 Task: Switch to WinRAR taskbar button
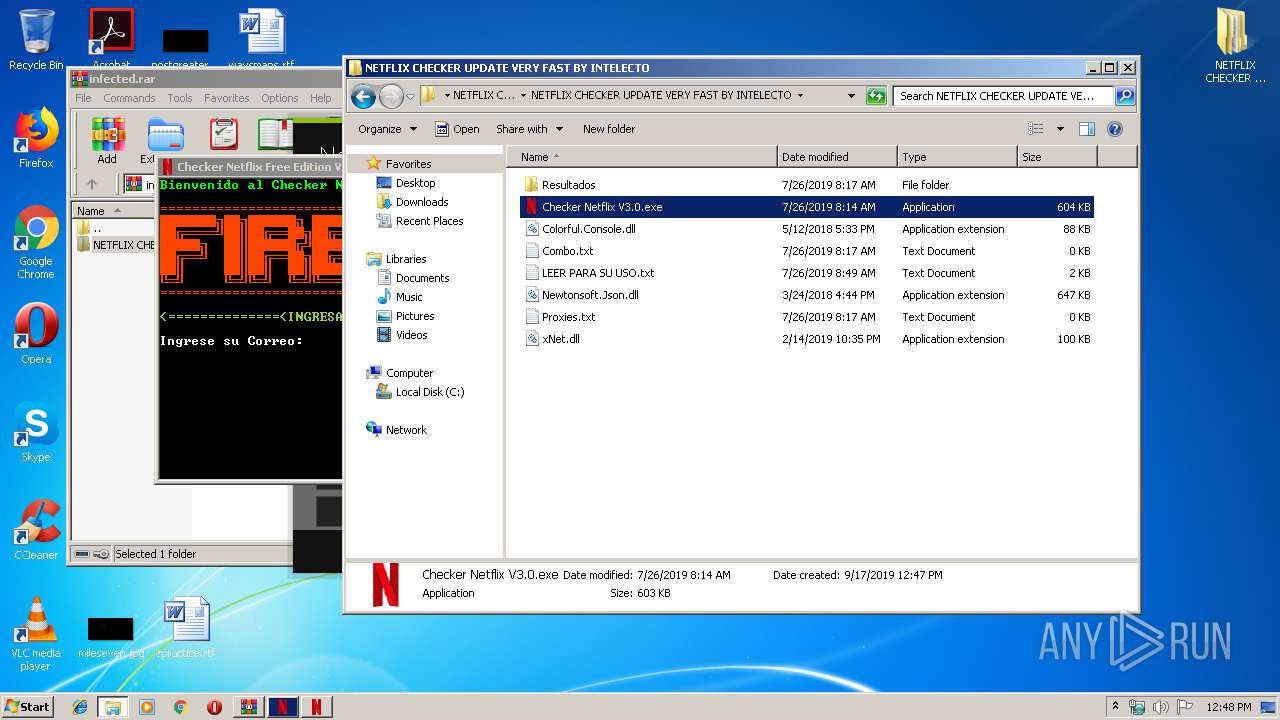pyautogui.click(x=249, y=707)
